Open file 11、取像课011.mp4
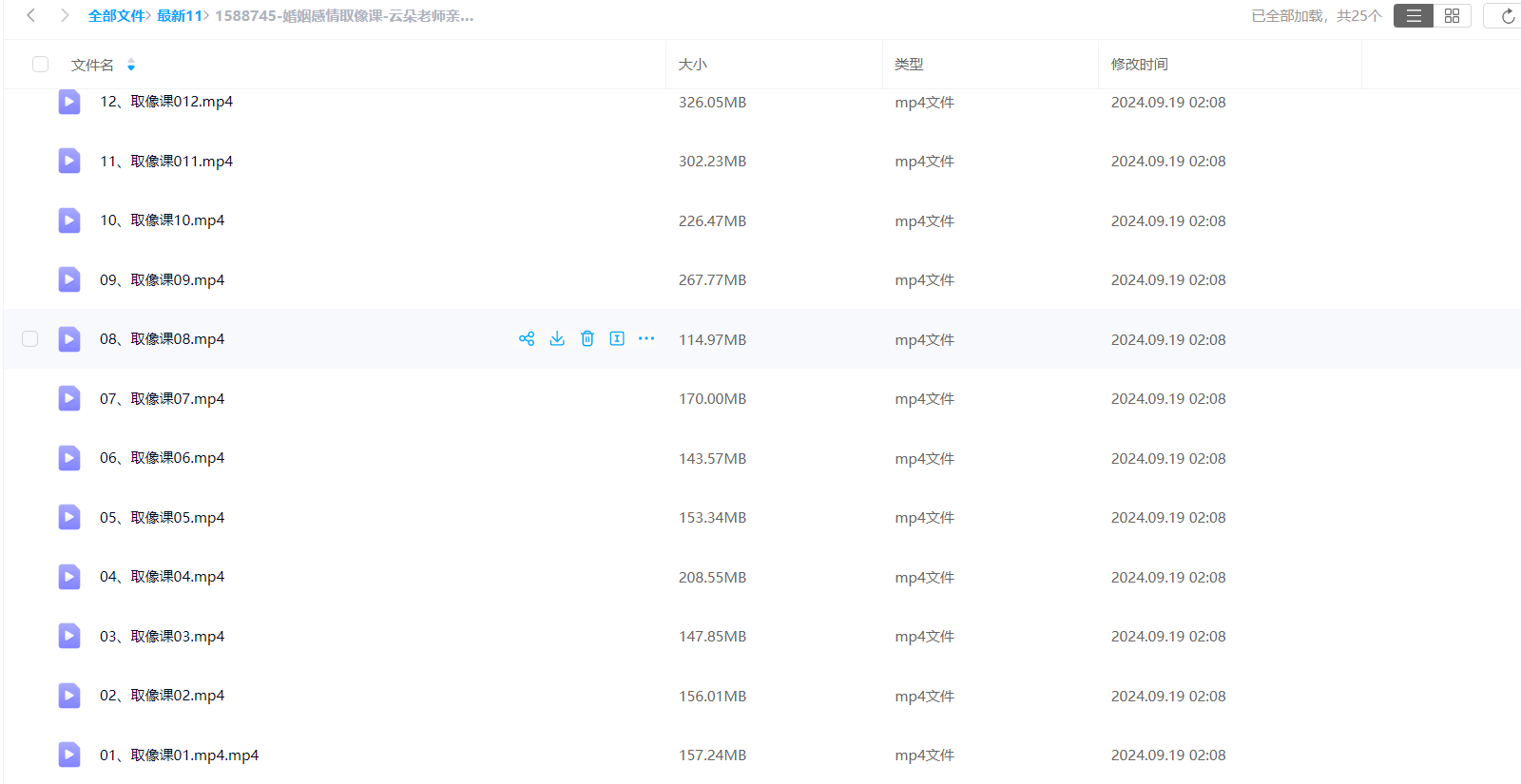1521x784 pixels. (166, 161)
